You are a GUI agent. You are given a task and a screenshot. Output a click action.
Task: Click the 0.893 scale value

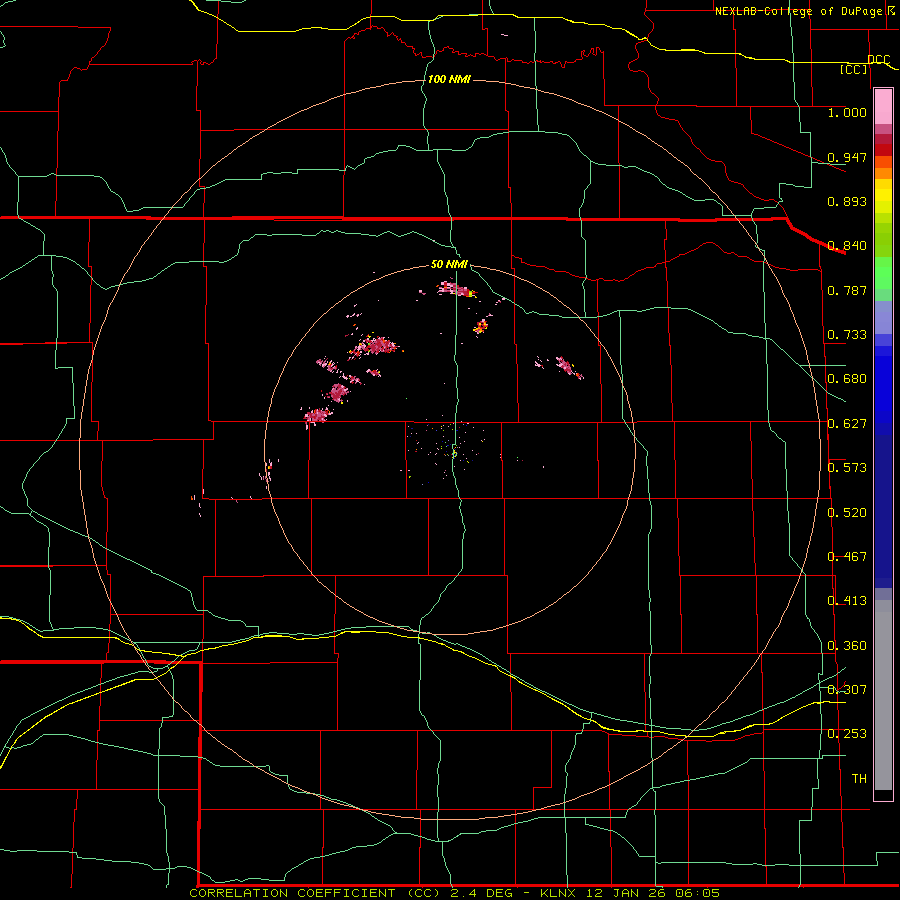[x=847, y=201]
